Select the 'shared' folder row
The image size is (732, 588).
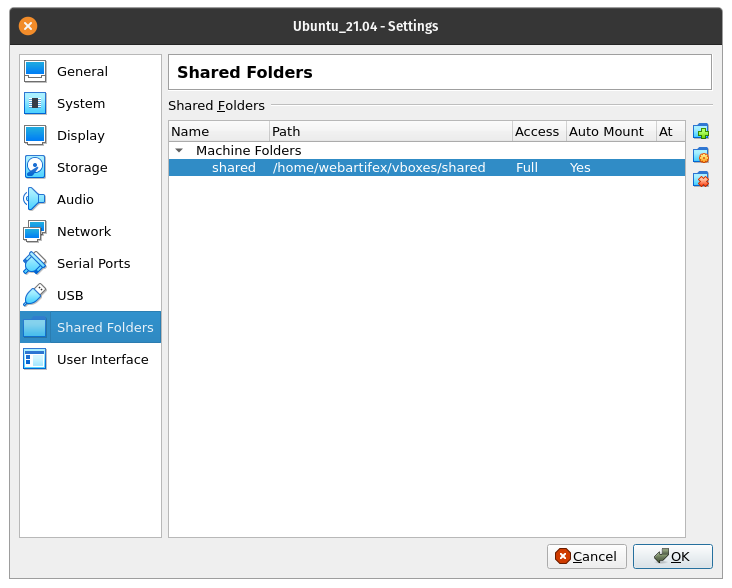click(x=234, y=168)
